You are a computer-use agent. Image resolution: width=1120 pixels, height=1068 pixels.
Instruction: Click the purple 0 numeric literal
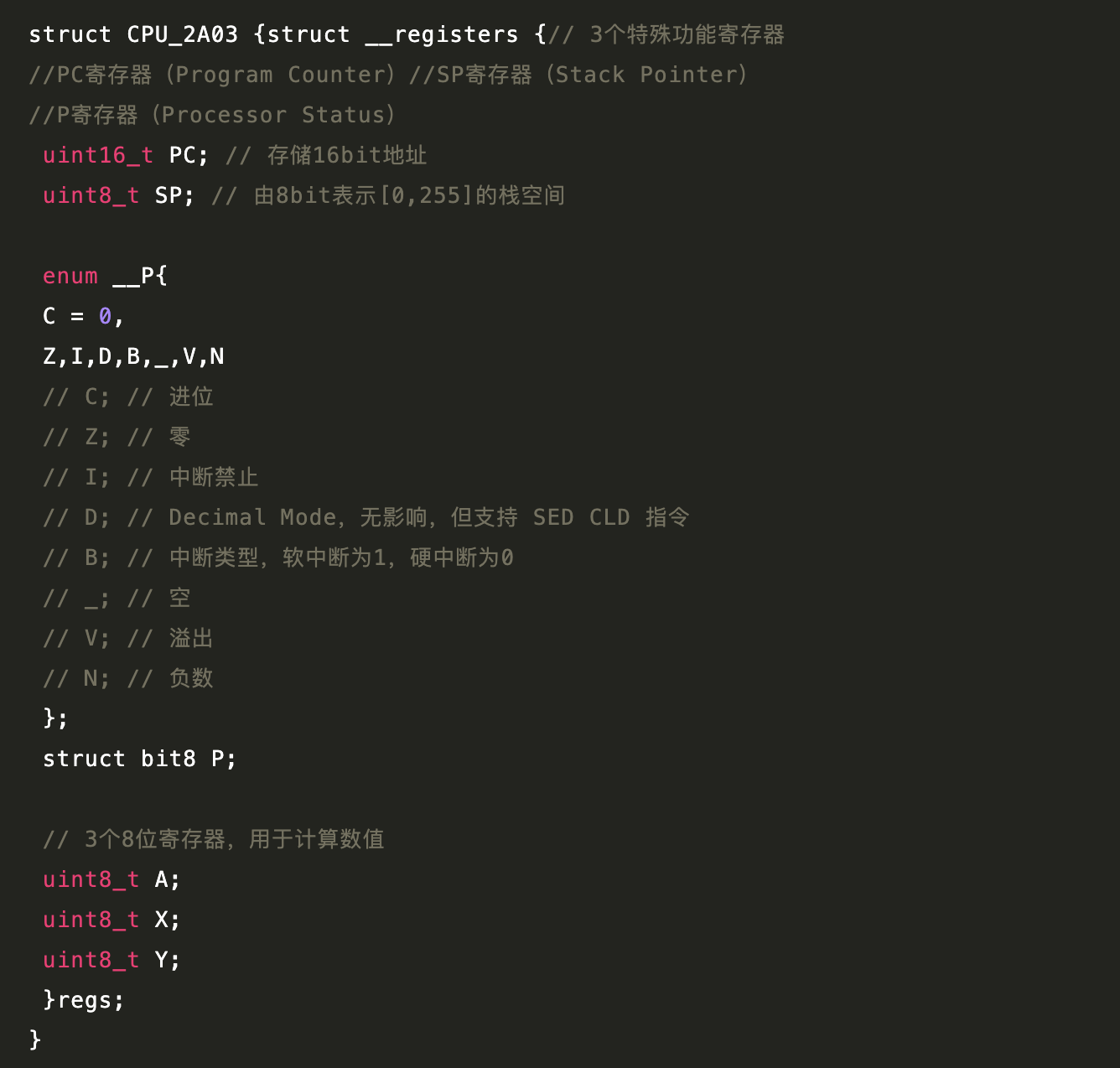[x=105, y=316]
